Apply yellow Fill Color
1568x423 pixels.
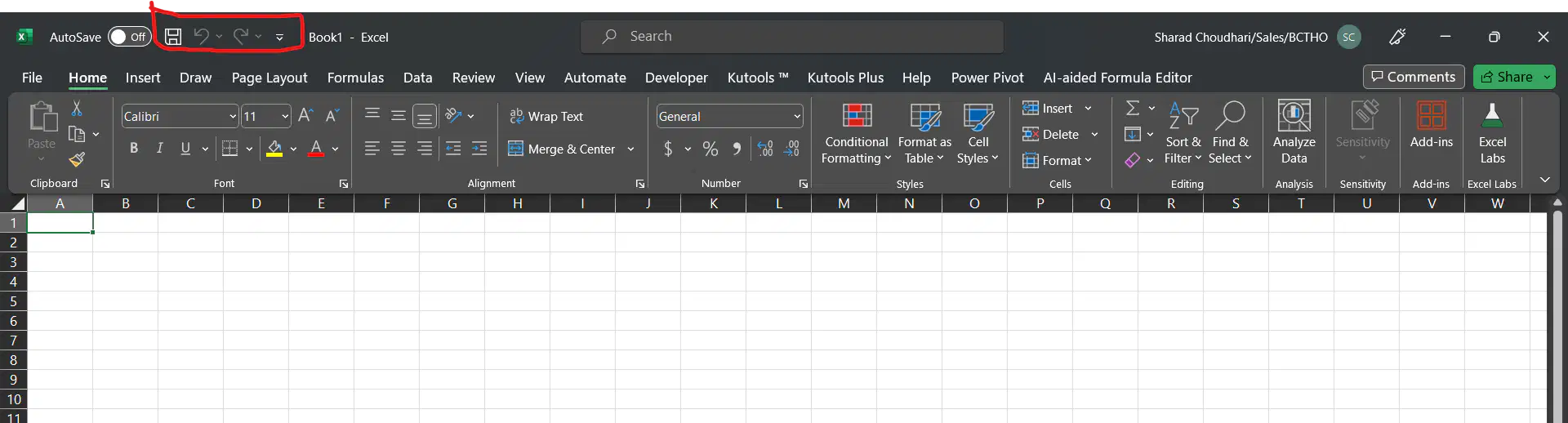pos(274,149)
